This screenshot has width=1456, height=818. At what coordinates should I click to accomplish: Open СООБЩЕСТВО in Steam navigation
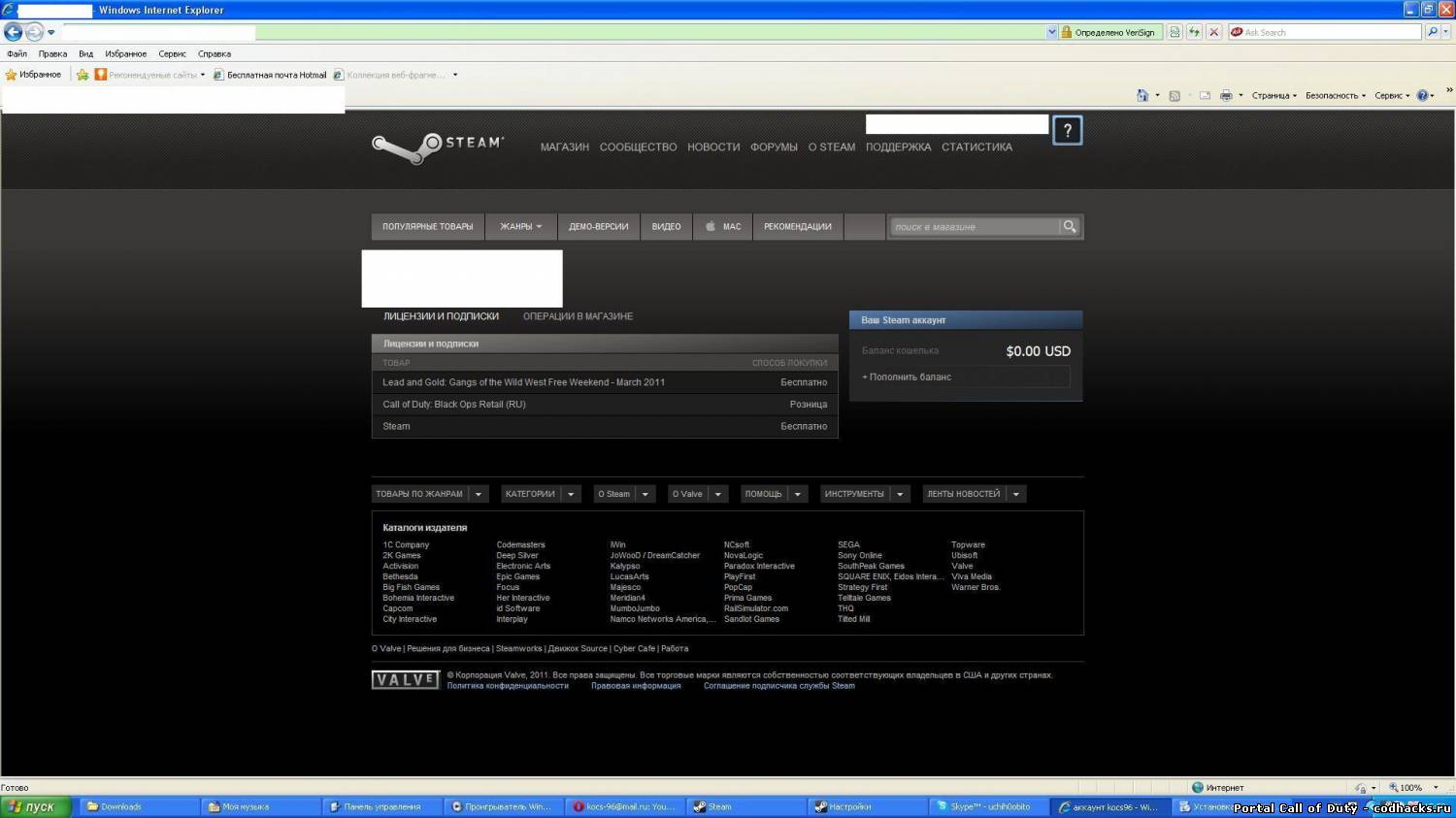point(638,147)
